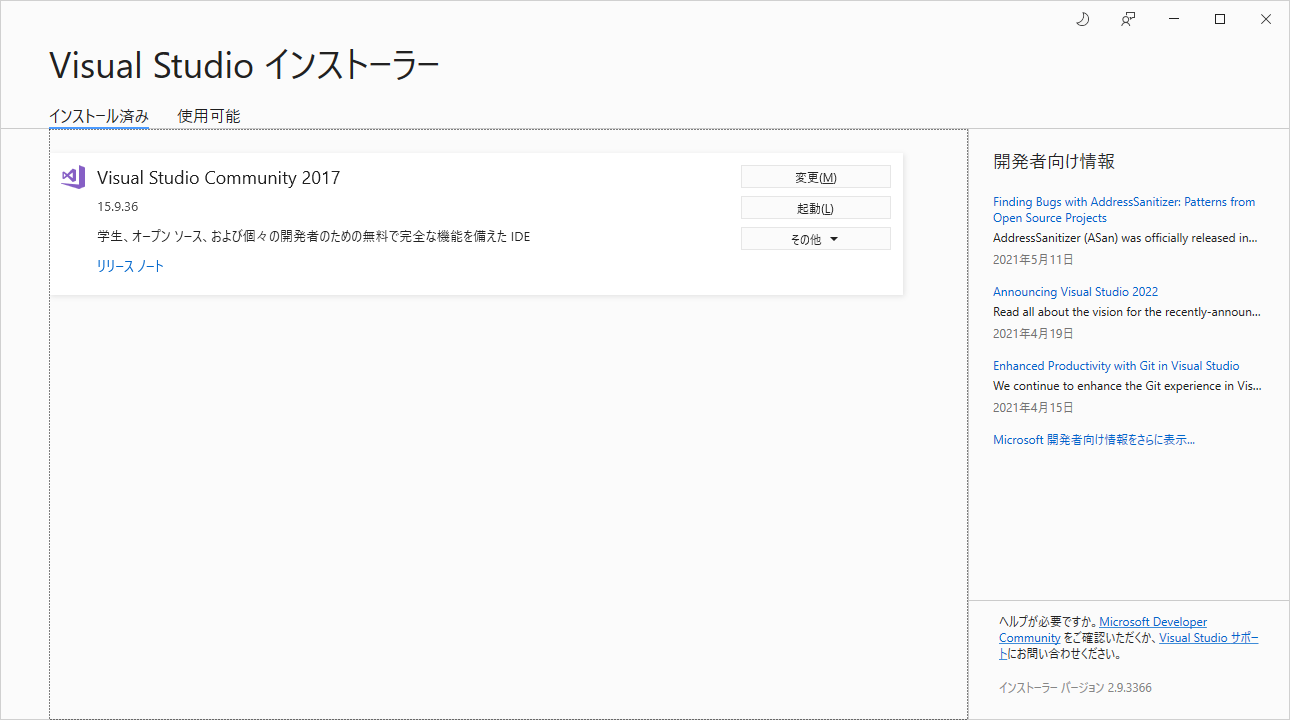Visit the Microsoft Developer Community link

[1152, 621]
